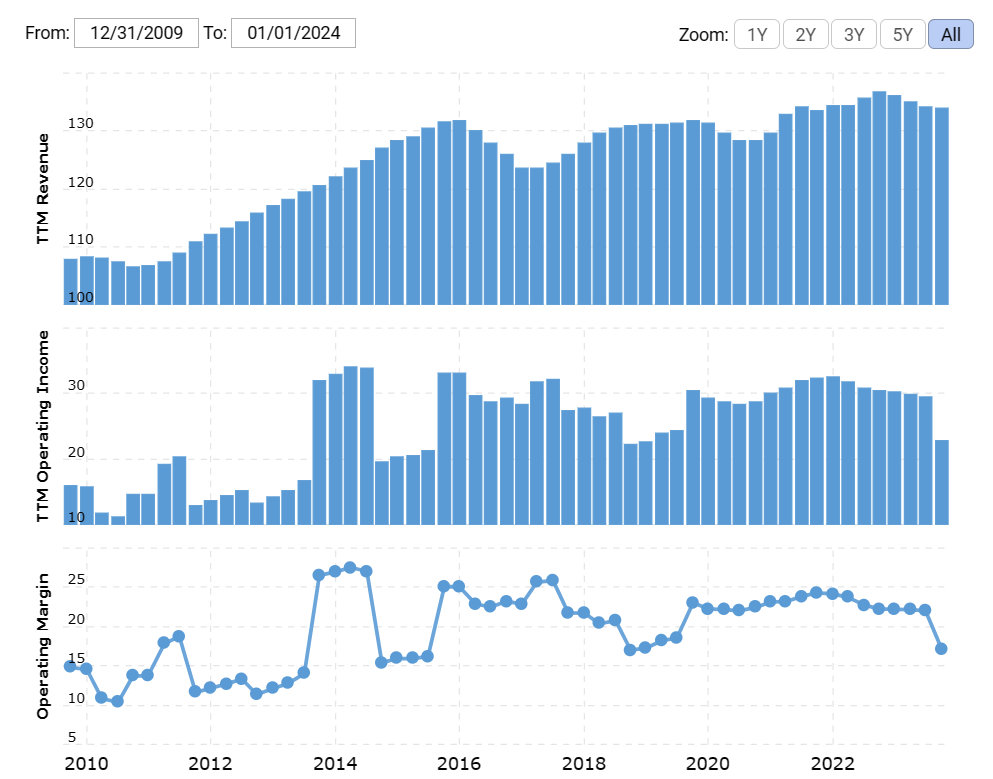Click the rightmost TTM Operating Income bar

941,482
